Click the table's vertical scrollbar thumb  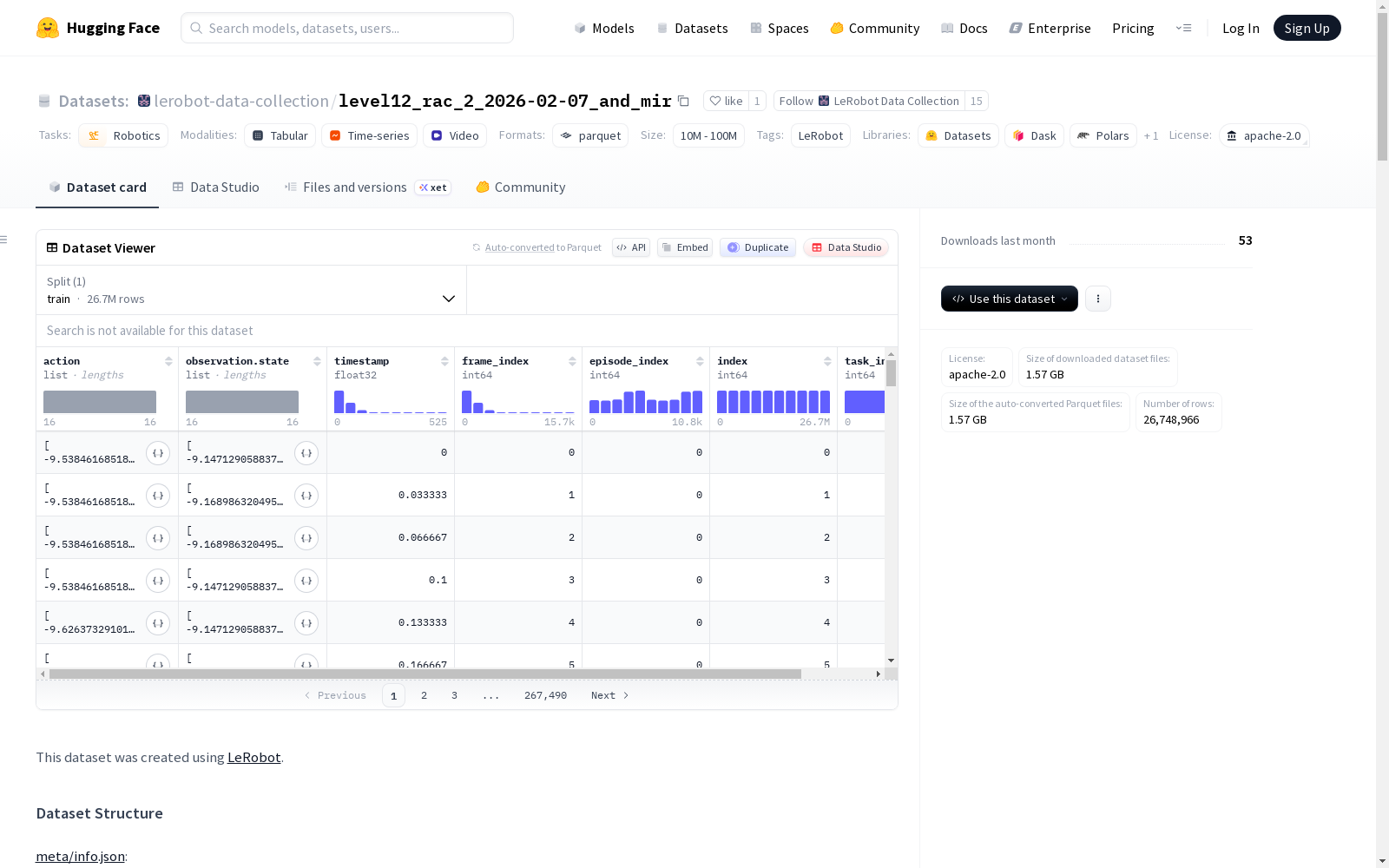[891, 373]
